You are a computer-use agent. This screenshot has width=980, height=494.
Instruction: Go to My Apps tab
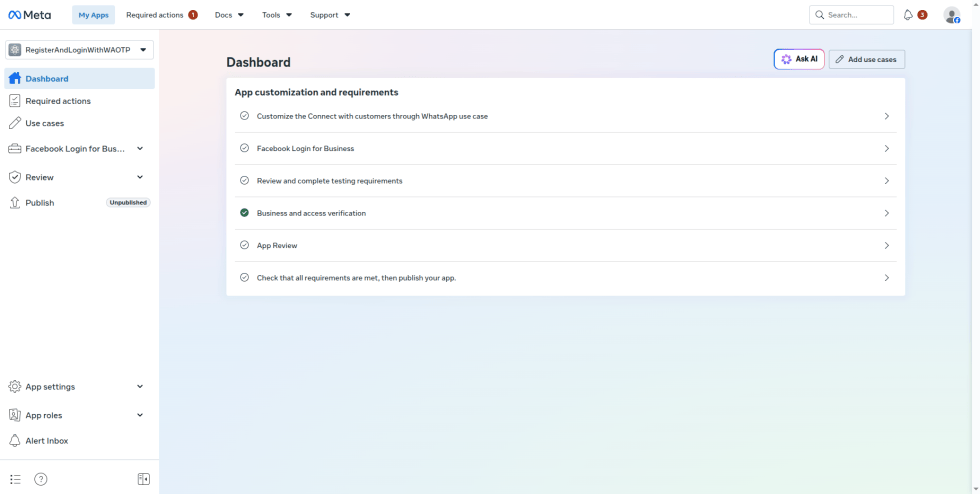(93, 15)
